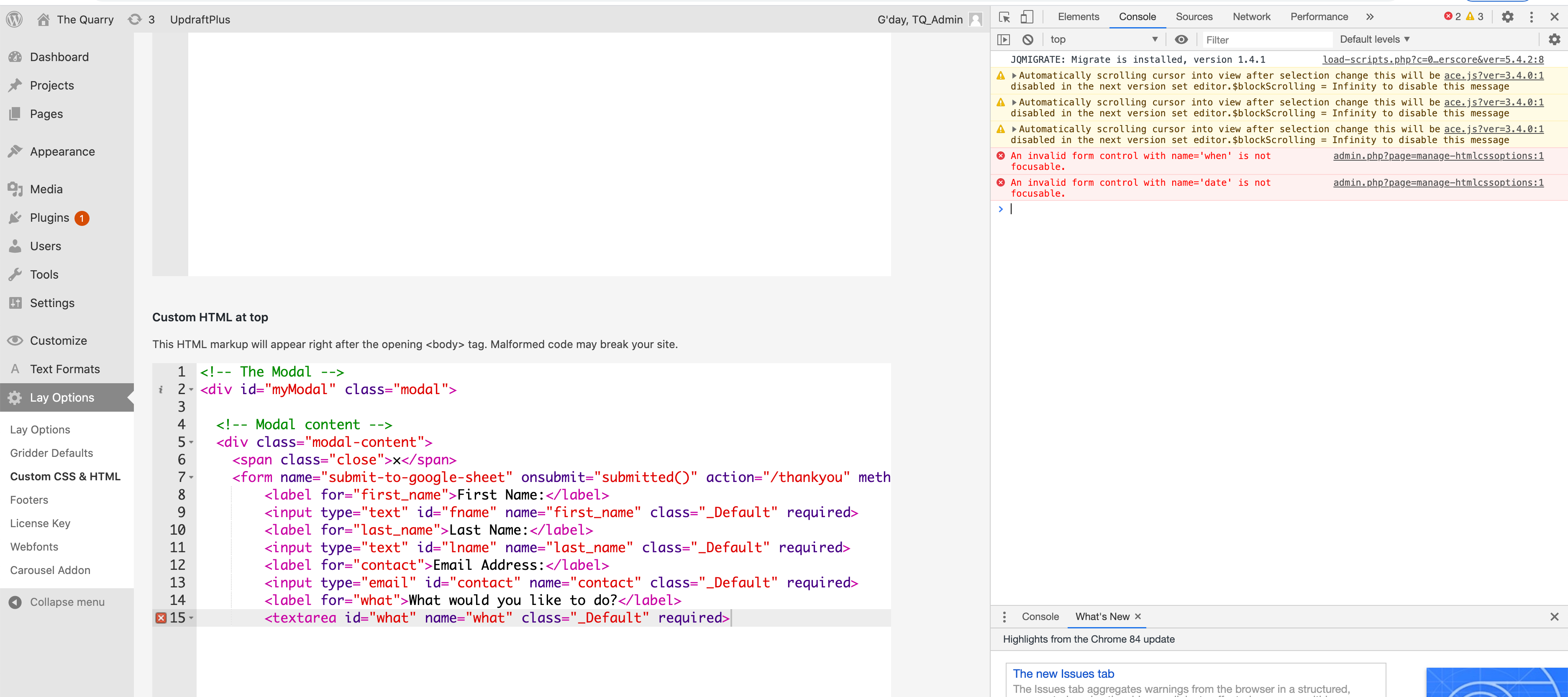Toggle device toolbar icon in DevTools
Image resolution: width=1568 pixels, height=697 pixels.
point(1027,17)
